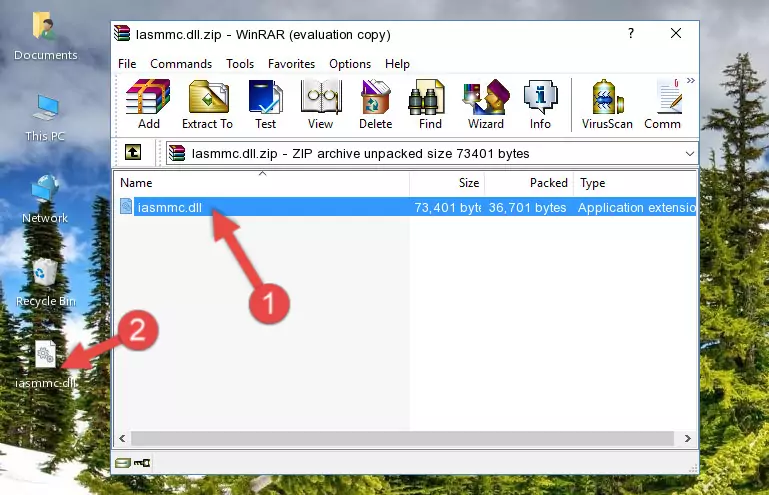769x495 pixels.
Task: Open the Favorites menu
Action: coord(291,64)
